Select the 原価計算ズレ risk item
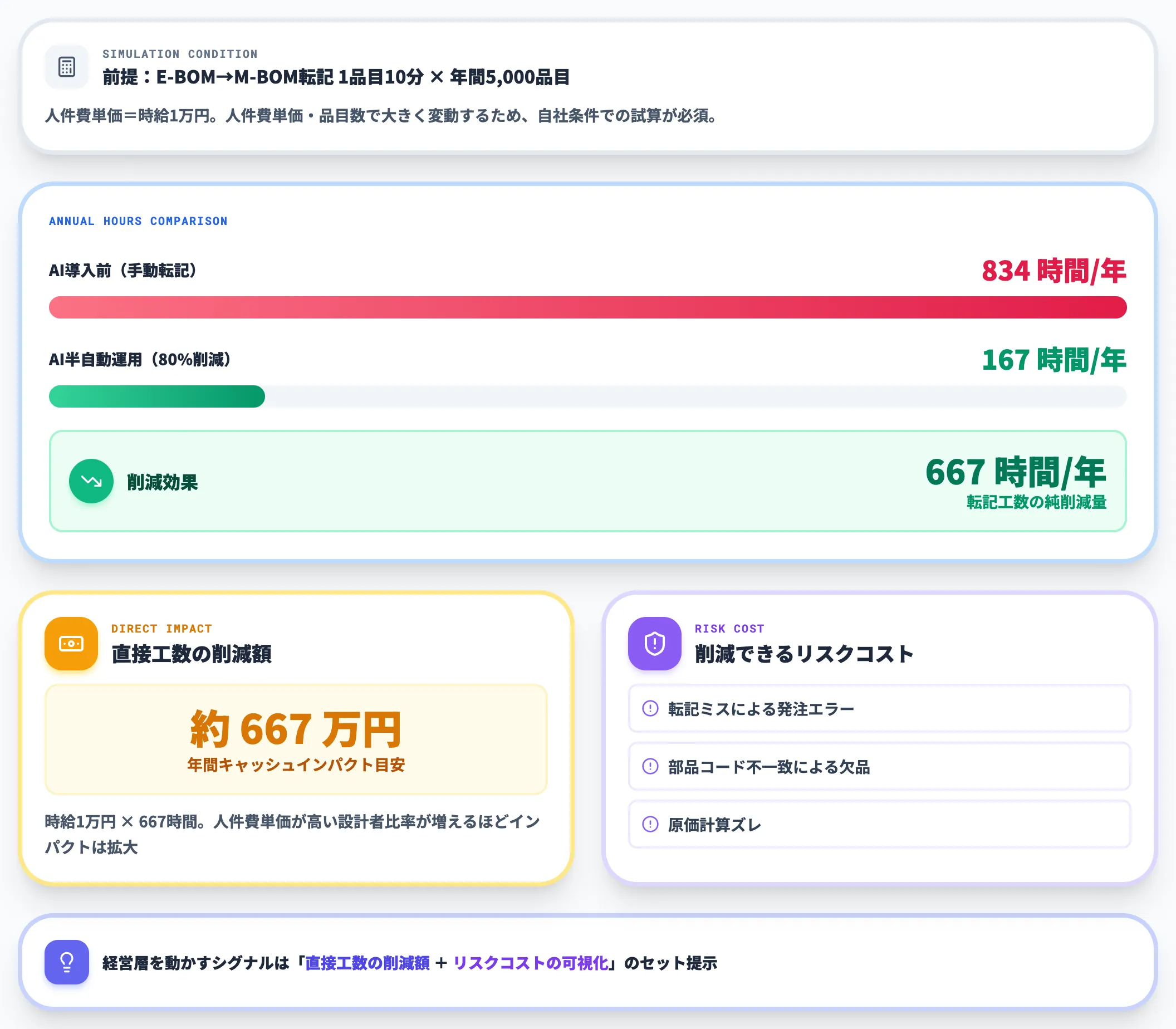The image size is (1176, 1029). point(879,825)
